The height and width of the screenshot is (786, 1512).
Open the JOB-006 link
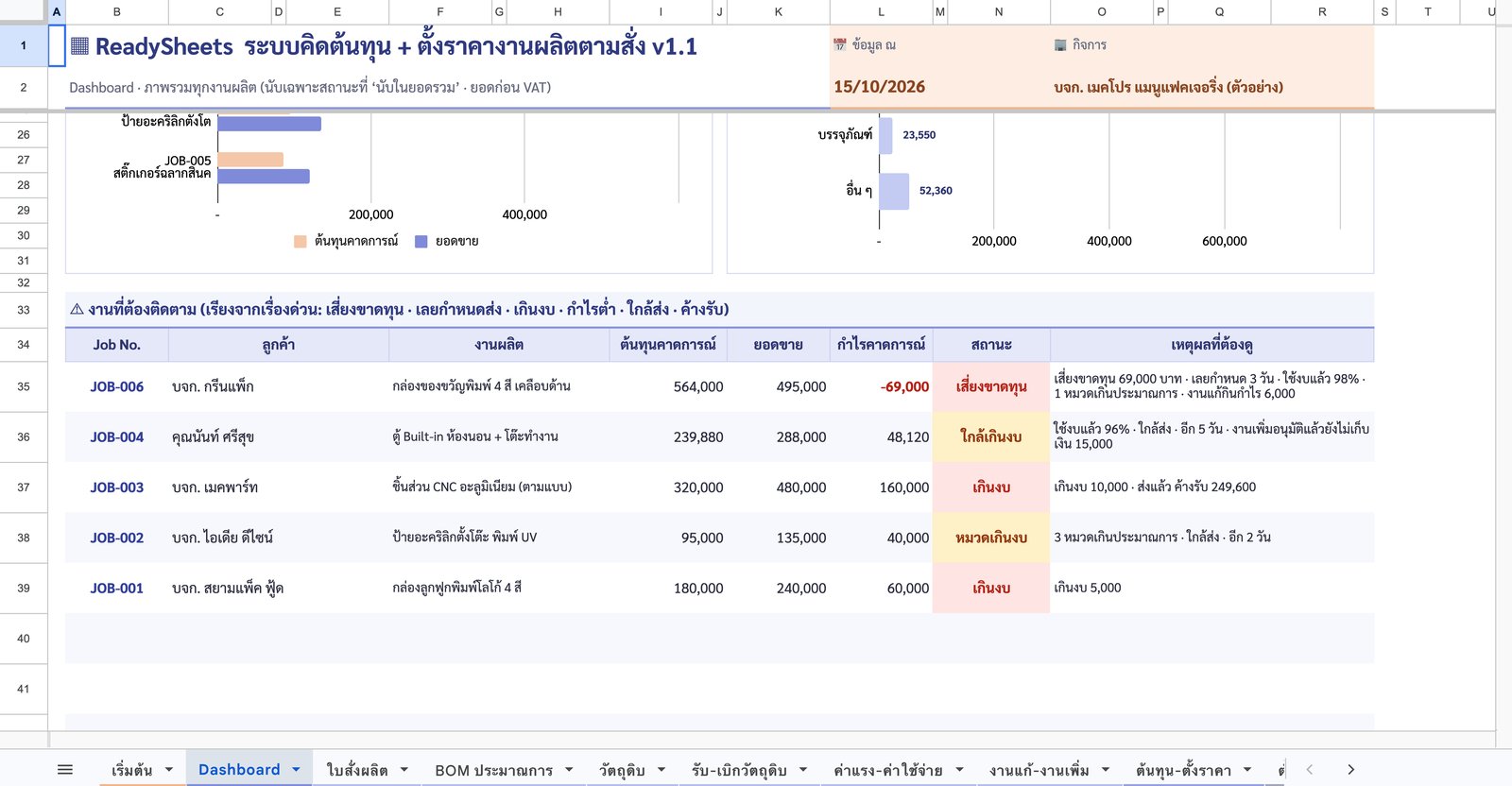[117, 386]
